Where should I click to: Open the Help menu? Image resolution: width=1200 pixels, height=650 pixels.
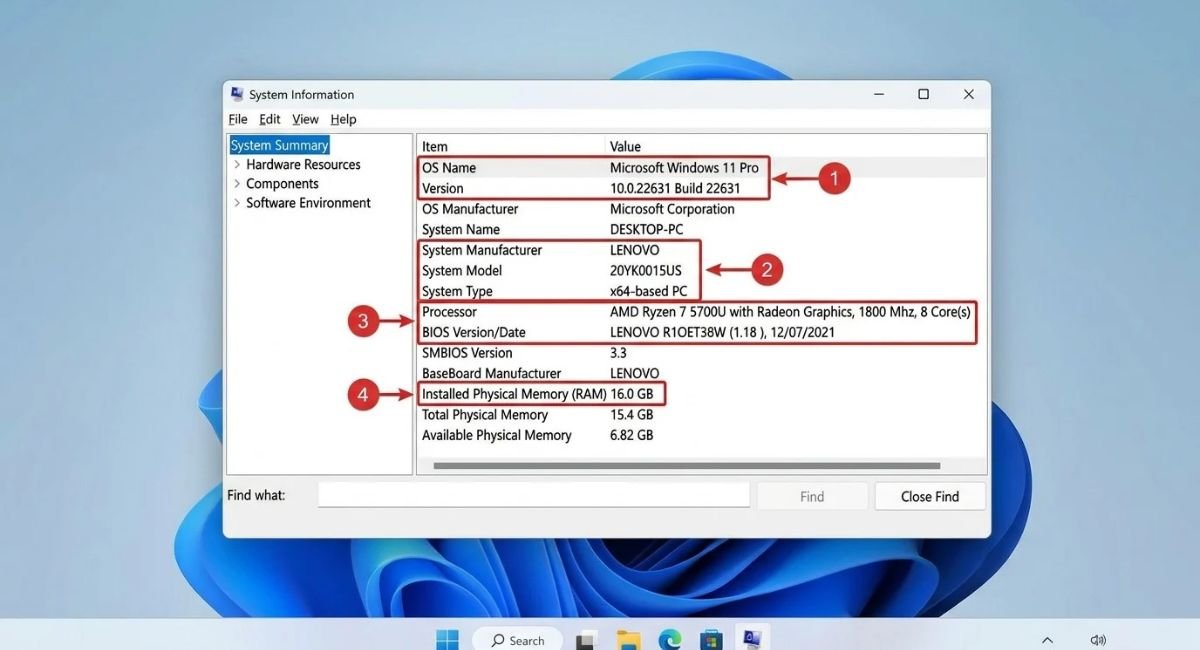pos(343,119)
